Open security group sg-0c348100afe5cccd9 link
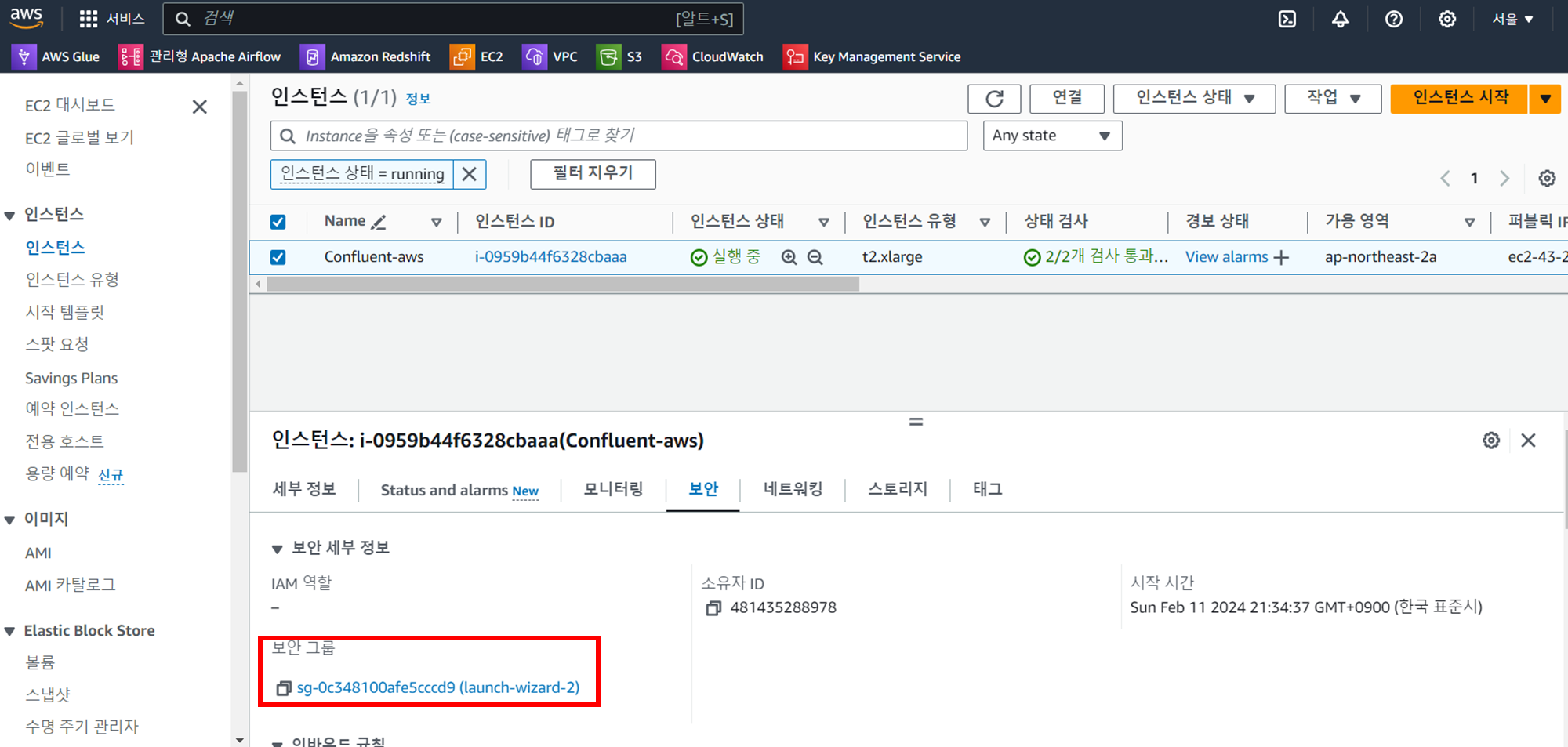Screen dimensions: 1568x747 point(438,687)
